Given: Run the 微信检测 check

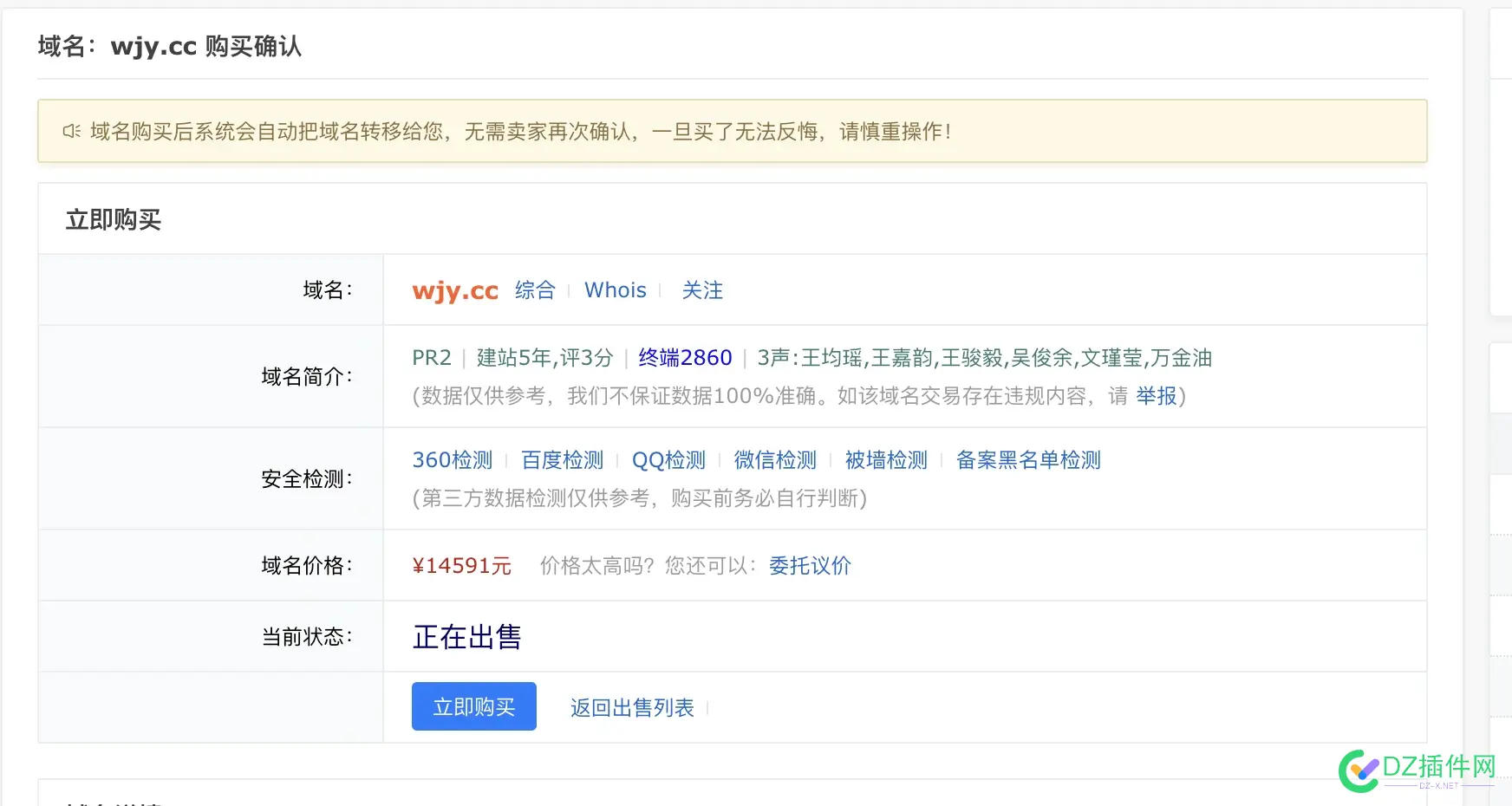Looking at the screenshot, I should pos(775,460).
